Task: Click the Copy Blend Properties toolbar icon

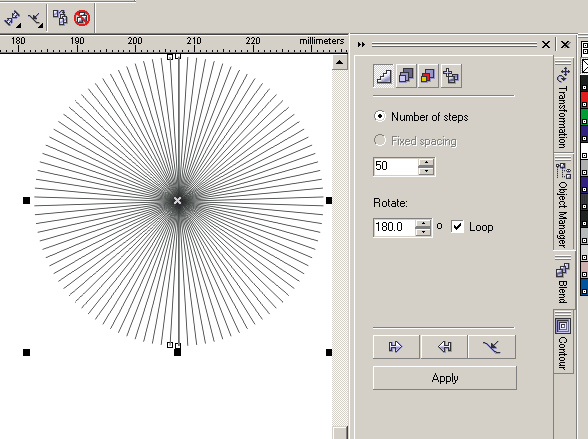Action: pyautogui.click(x=60, y=18)
